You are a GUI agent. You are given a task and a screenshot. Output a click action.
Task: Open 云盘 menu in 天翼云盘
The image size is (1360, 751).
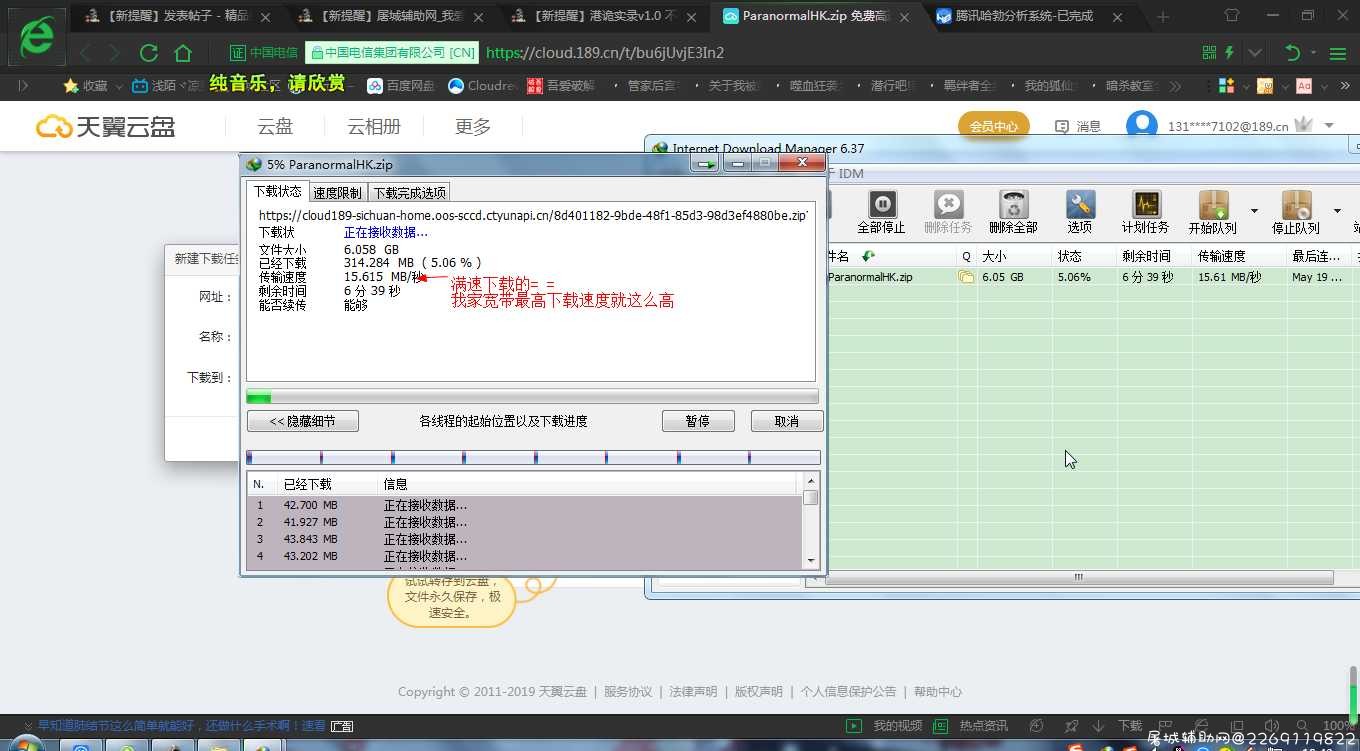tap(275, 126)
